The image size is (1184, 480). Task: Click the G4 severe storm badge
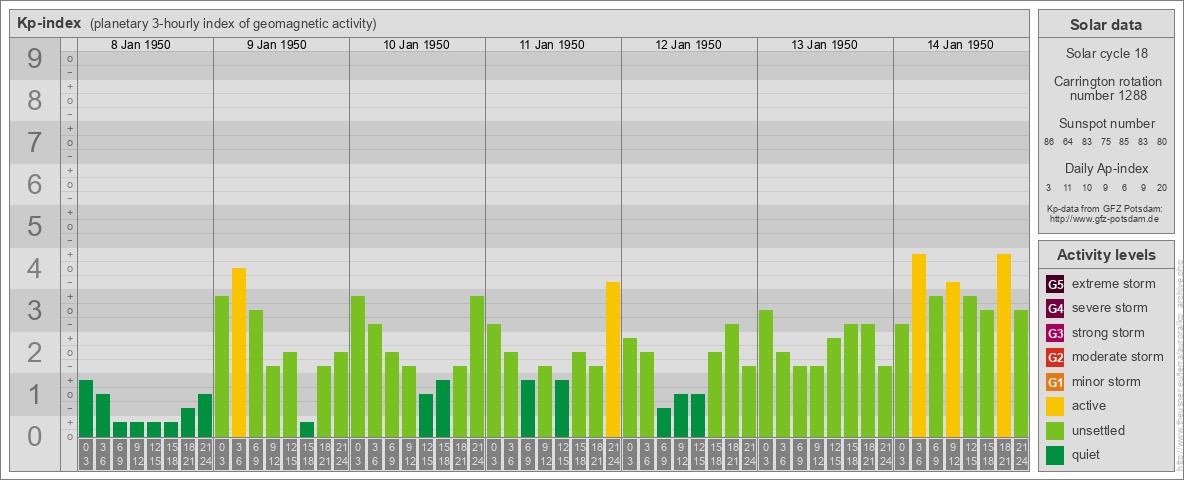[x=1055, y=308]
